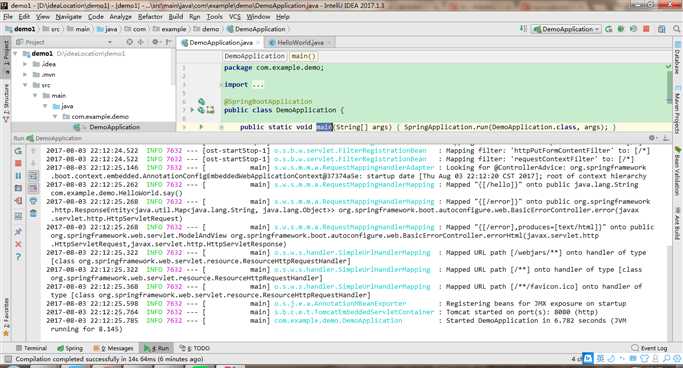
Task: Pin the Run tab with pin icon
Action: (18, 231)
